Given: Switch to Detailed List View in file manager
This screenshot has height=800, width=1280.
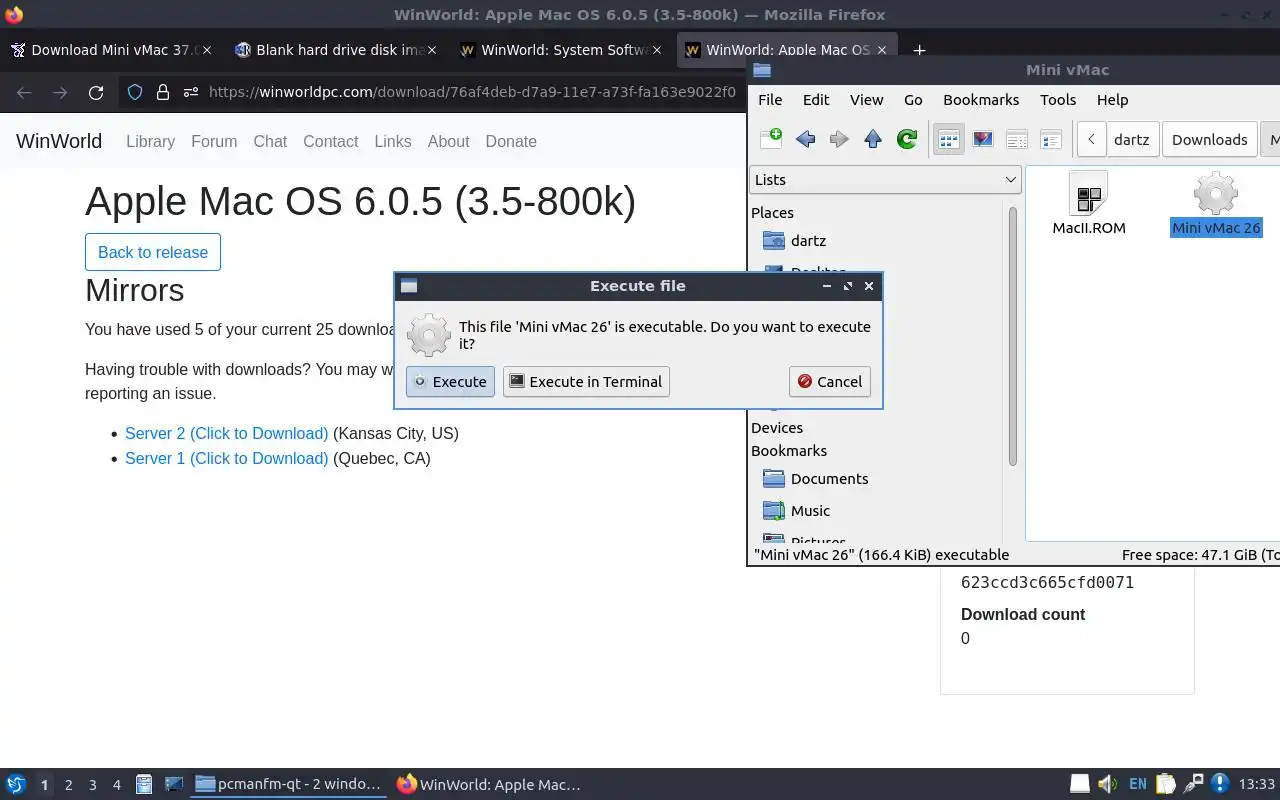Looking at the screenshot, I should click(1051, 139).
